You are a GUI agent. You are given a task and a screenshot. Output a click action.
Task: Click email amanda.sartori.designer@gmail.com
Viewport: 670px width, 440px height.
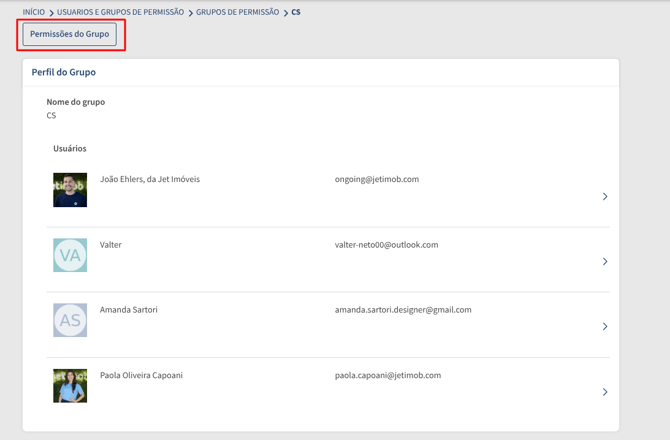[403, 310]
